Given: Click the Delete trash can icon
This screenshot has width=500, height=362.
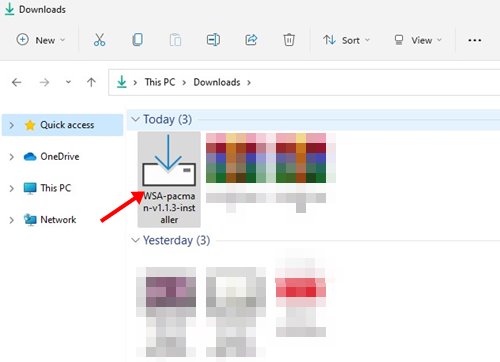Looking at the screenshot, I should coord(289,40).
